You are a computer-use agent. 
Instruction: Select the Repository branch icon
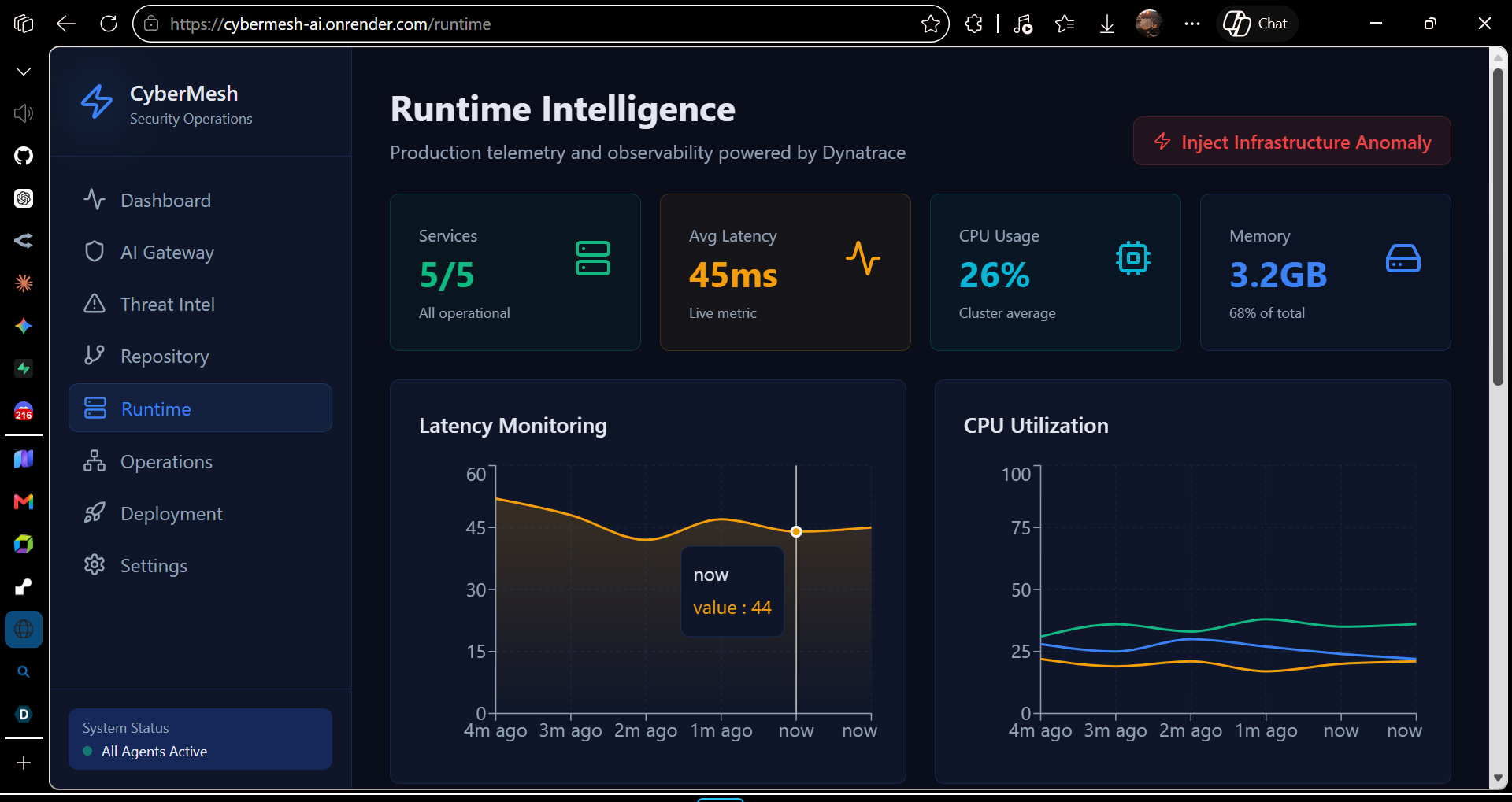coord(94,356)
